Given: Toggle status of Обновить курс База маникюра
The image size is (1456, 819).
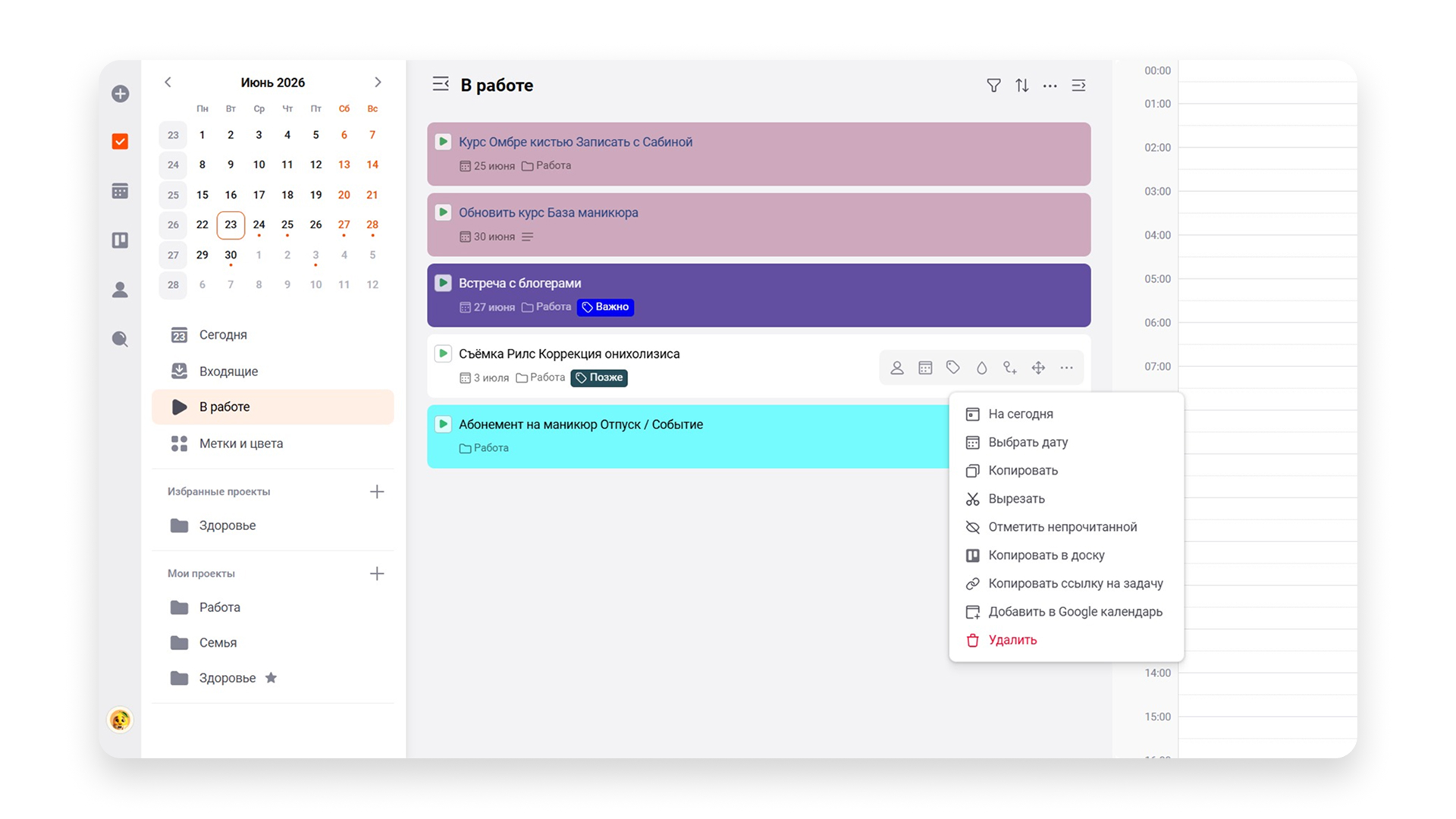Looking at the screenshot, I should tap(443, 212).
